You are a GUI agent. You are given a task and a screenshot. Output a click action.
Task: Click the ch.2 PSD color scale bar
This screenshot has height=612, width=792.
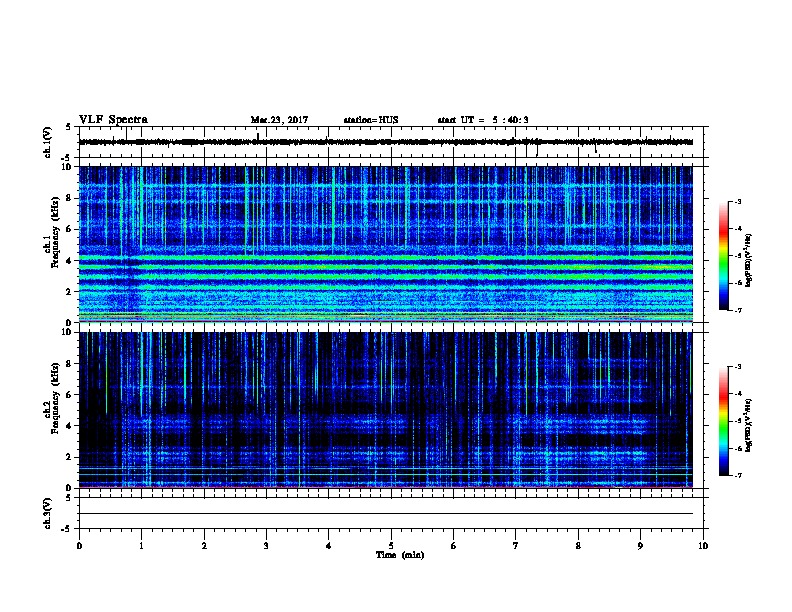tap(724, 421)
